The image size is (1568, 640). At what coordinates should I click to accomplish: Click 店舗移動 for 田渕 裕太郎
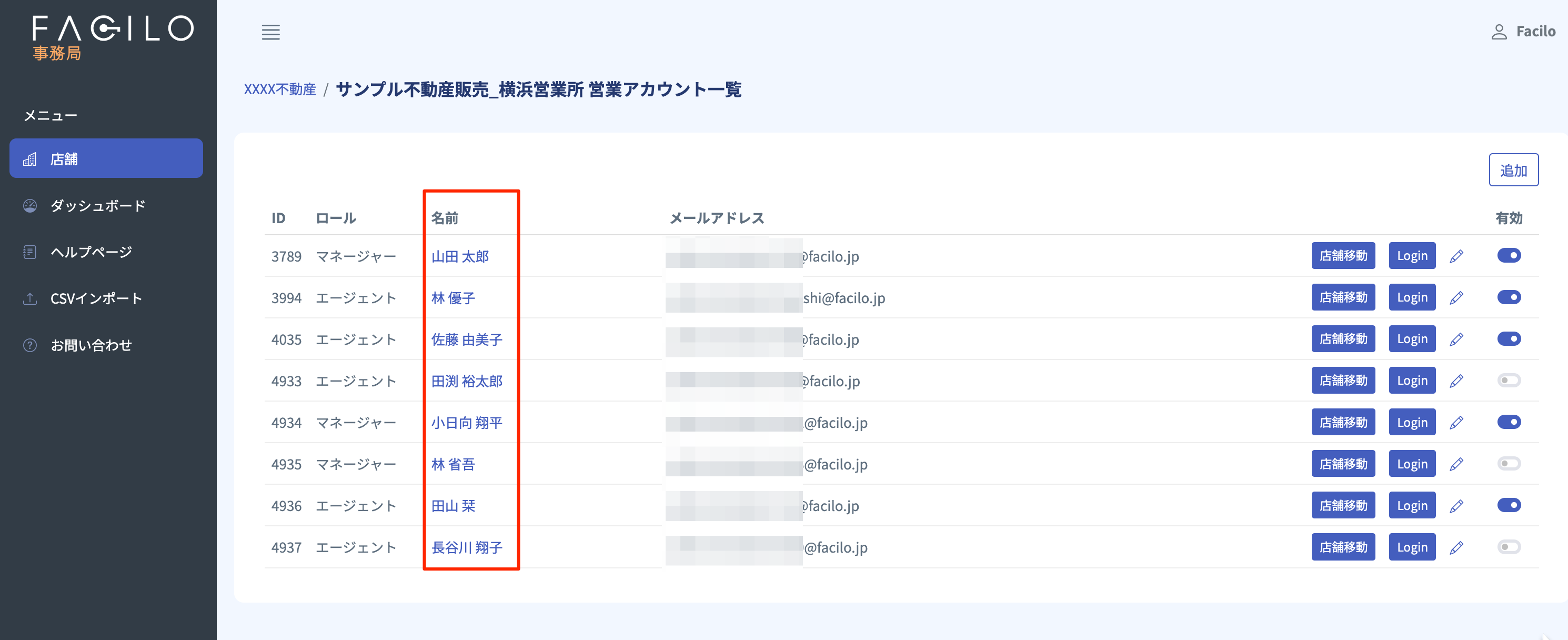tap(1343, 381)
